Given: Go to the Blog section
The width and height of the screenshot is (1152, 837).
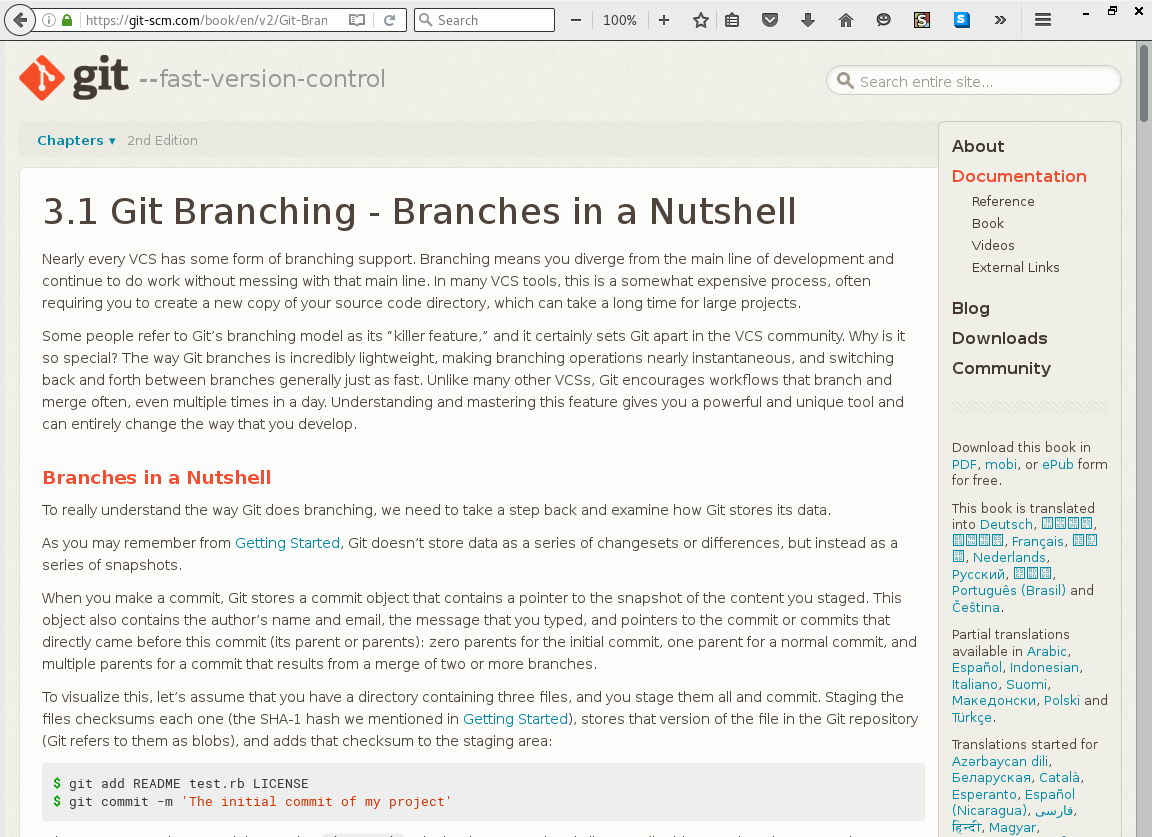Looking at the screenshot, I should pyautogui.click(x=971, y=309).
